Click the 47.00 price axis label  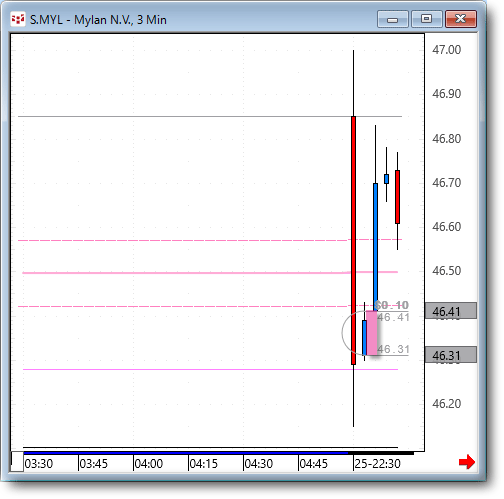pyautogui.click(x=446, y=50)
